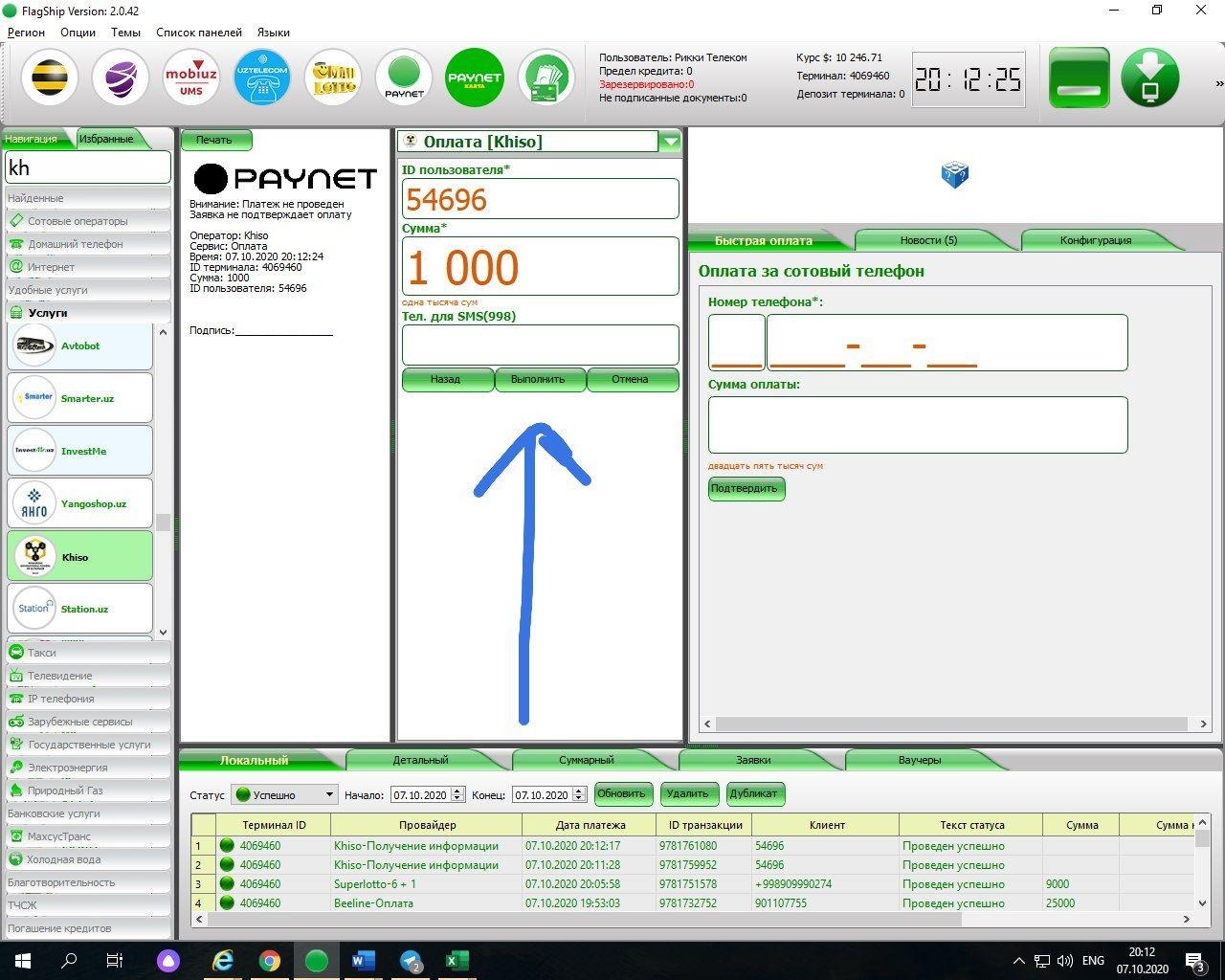Switch to the Новости (5) tab
This screenshot has height=980, width=1225.
coord(928,240)
